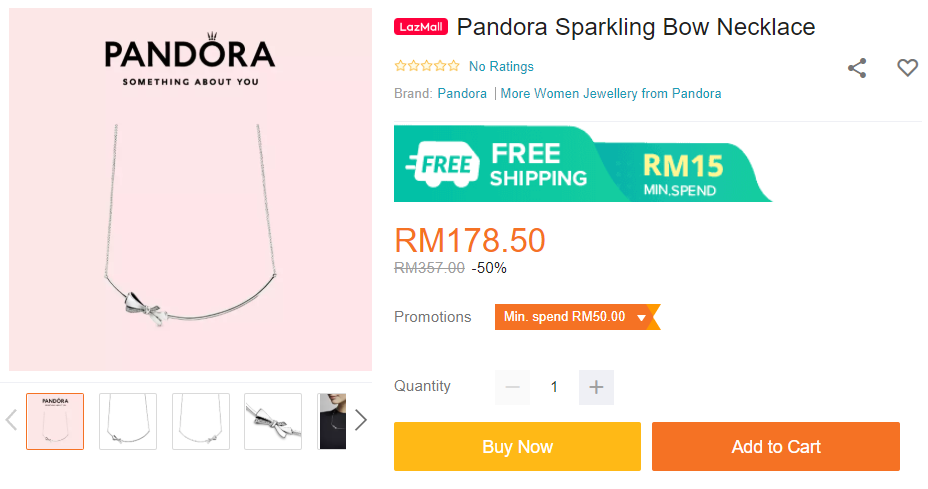The height and width of the screenshot is (489, 928).
Task: Open More Women Jewellery from Pandora link
Action: (x=611, y=94)
